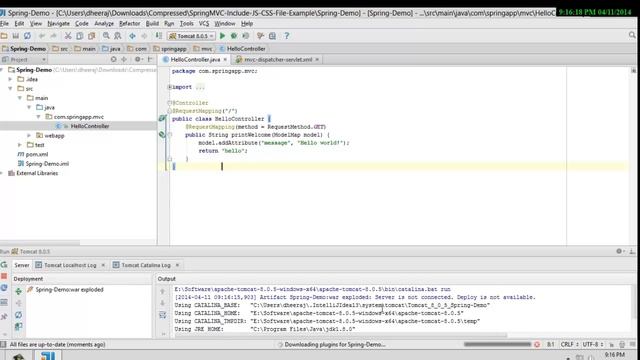Image resolution: width=640 pixels, height=360 pixels.
Task: Select the Server tab
Action: tap(22, 265)
